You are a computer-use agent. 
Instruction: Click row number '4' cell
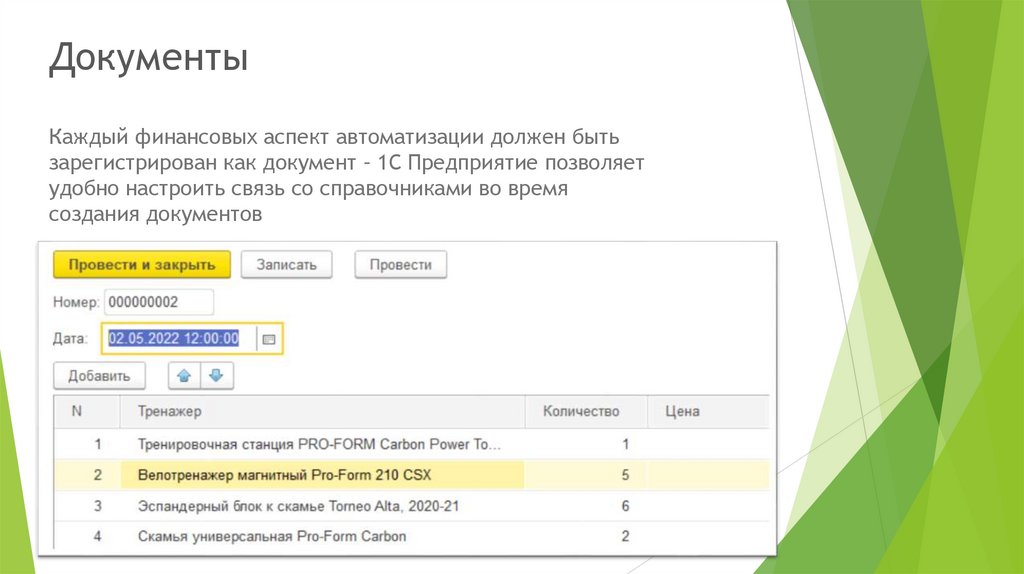click(87, 536)
